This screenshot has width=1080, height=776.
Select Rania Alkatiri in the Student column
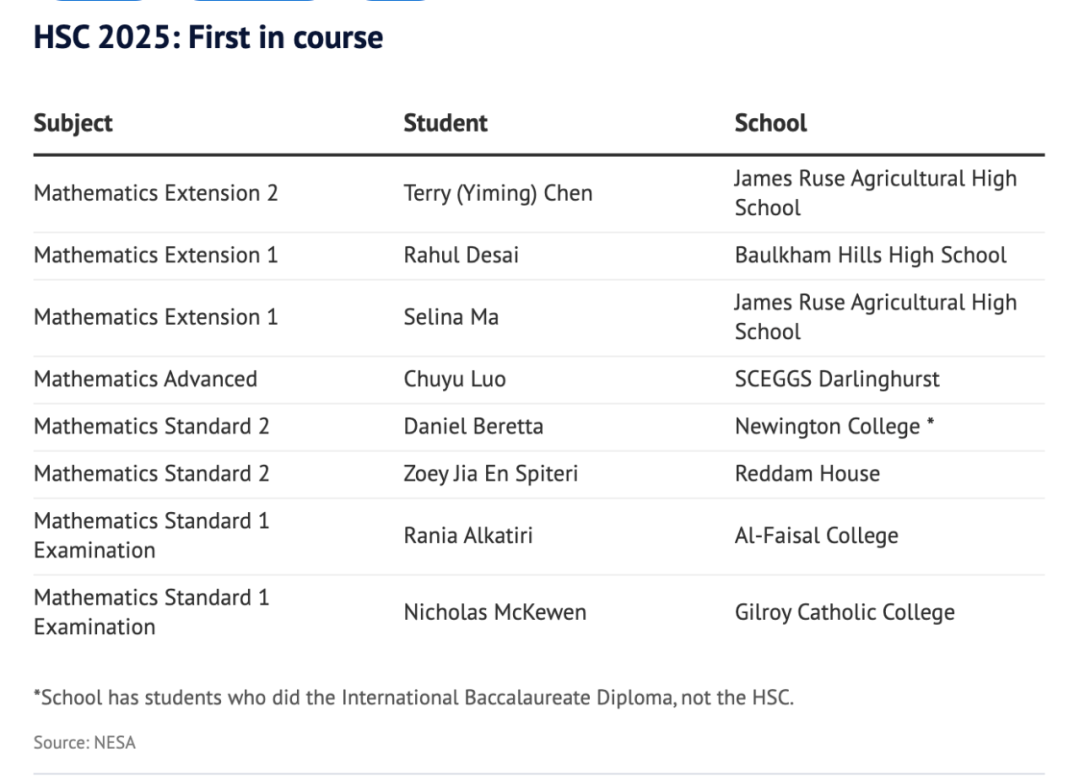pos(468,535)
